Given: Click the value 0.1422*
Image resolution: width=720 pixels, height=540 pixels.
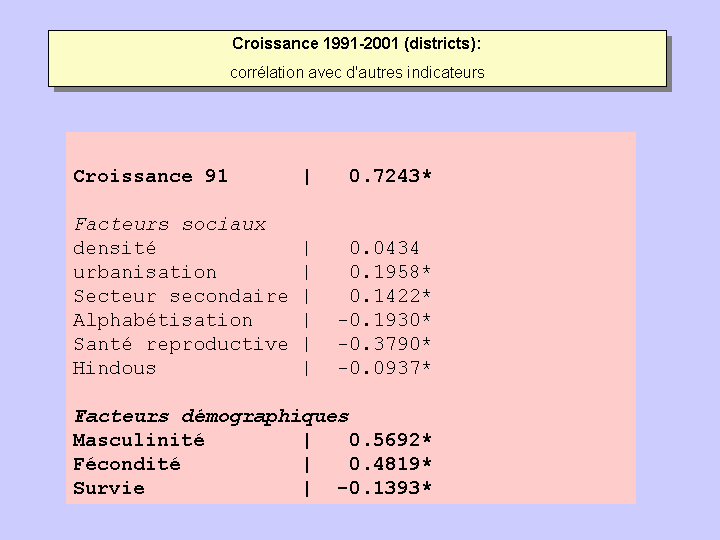Looking at the screenshot, I should click(390, 297).
